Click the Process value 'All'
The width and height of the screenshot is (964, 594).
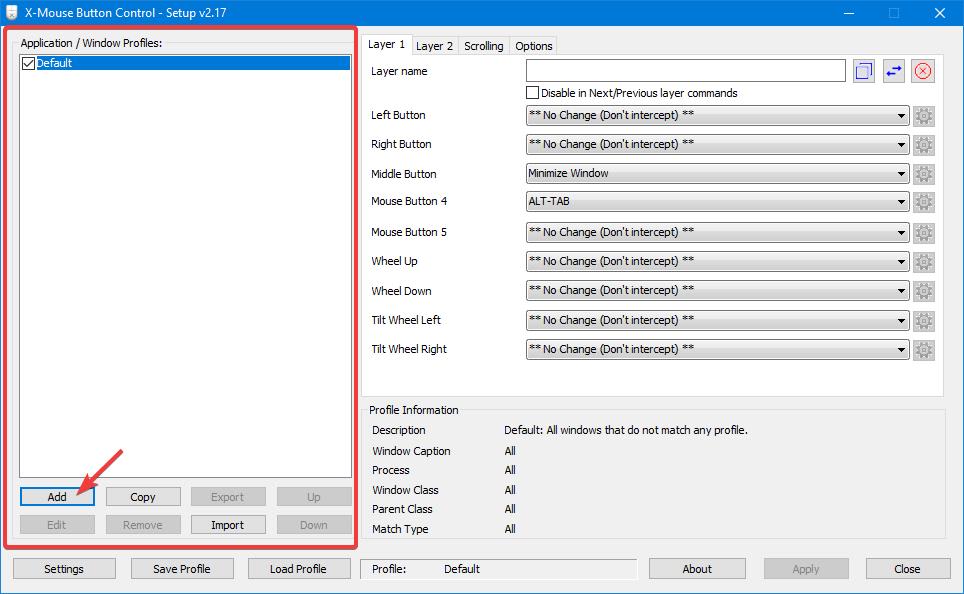510,470
